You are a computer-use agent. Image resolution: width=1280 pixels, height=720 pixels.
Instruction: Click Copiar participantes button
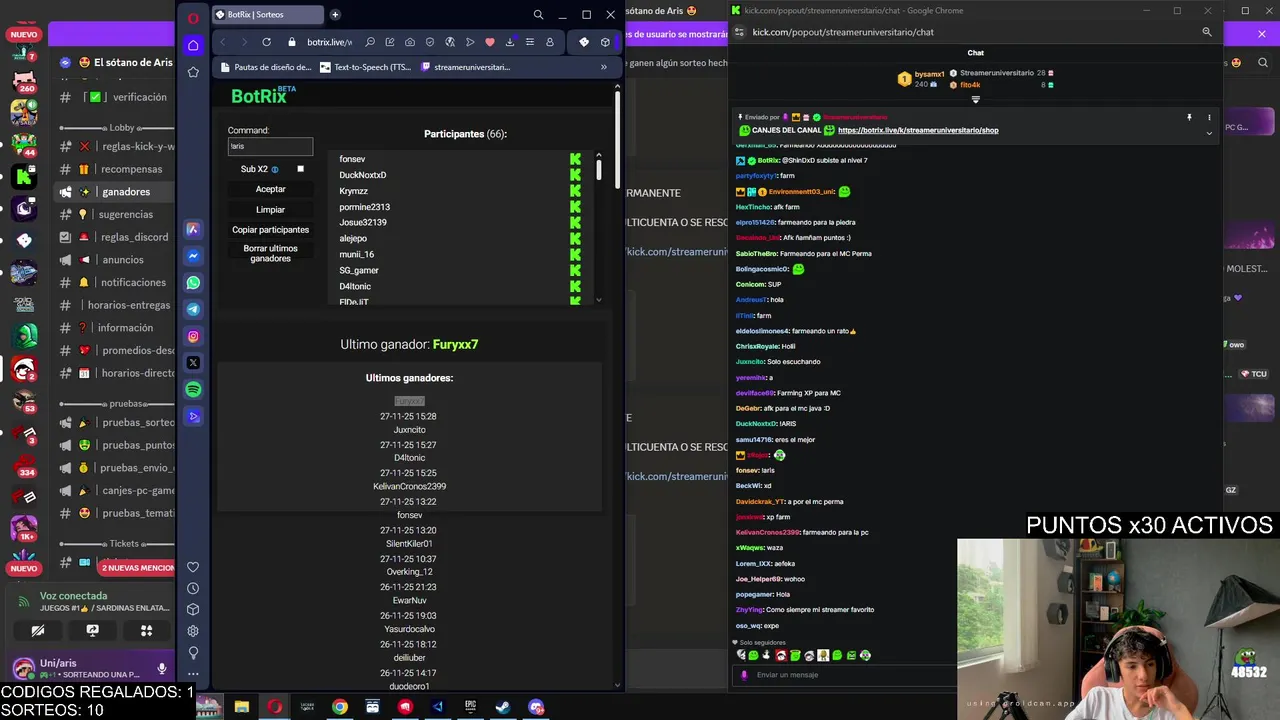[270, 230]
